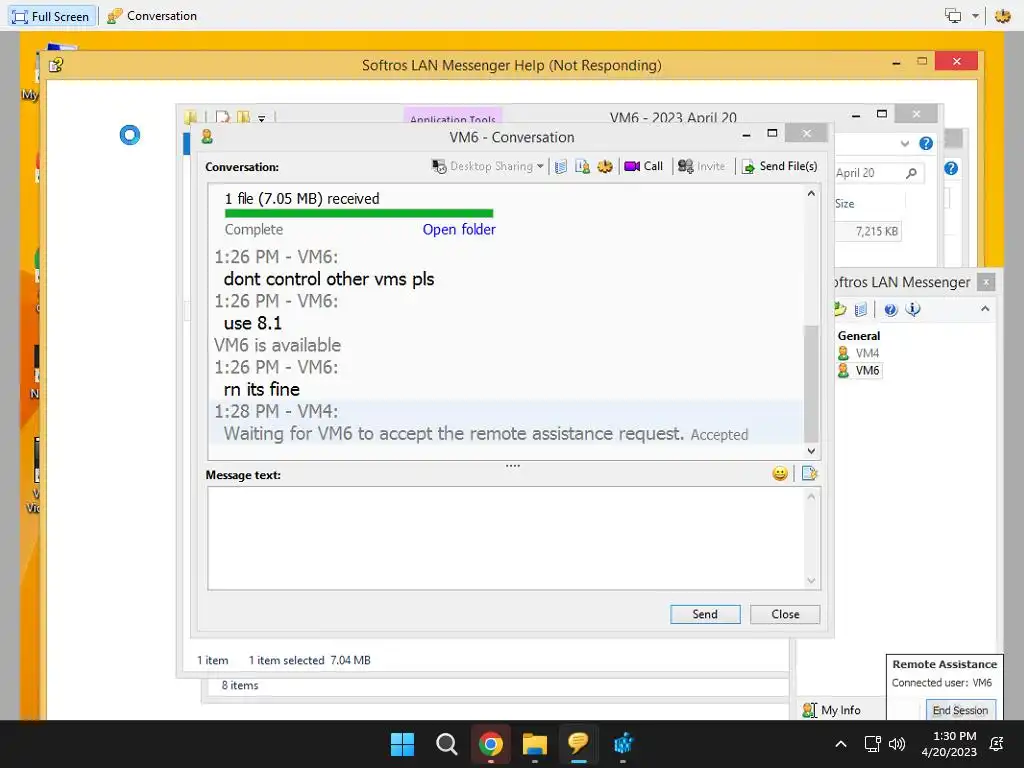The width and height of the screenshot is (1024, 768).
Task: Open Chrome from the taskbar
Action: click(490, 744)
